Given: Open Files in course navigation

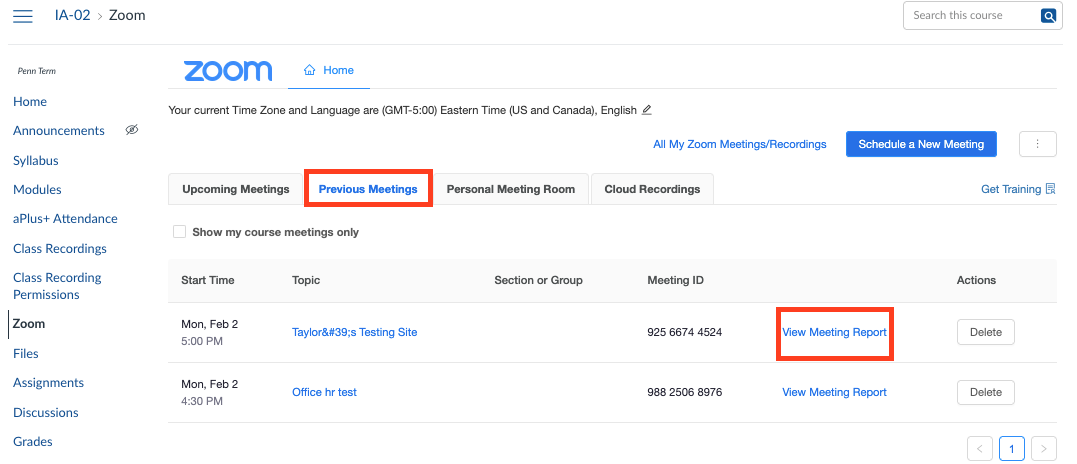Looking at the screenshot, I should pos(25,353).
